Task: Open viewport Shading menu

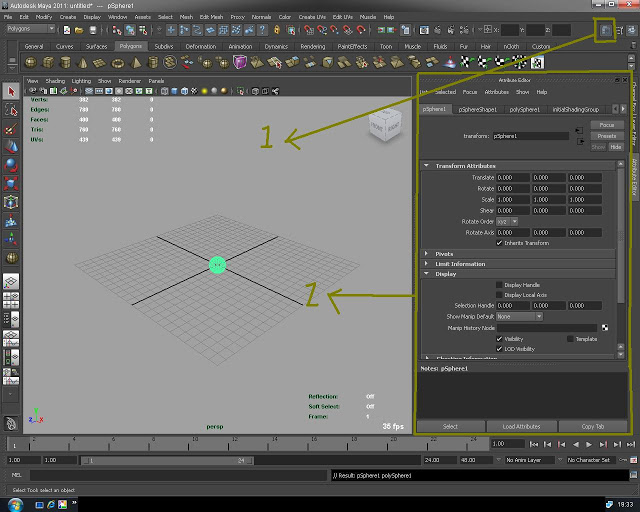Action: click(55, 81)
